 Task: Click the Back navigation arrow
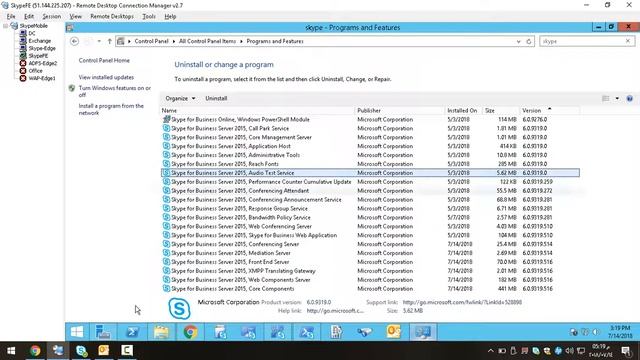click(x=74, y=41)
